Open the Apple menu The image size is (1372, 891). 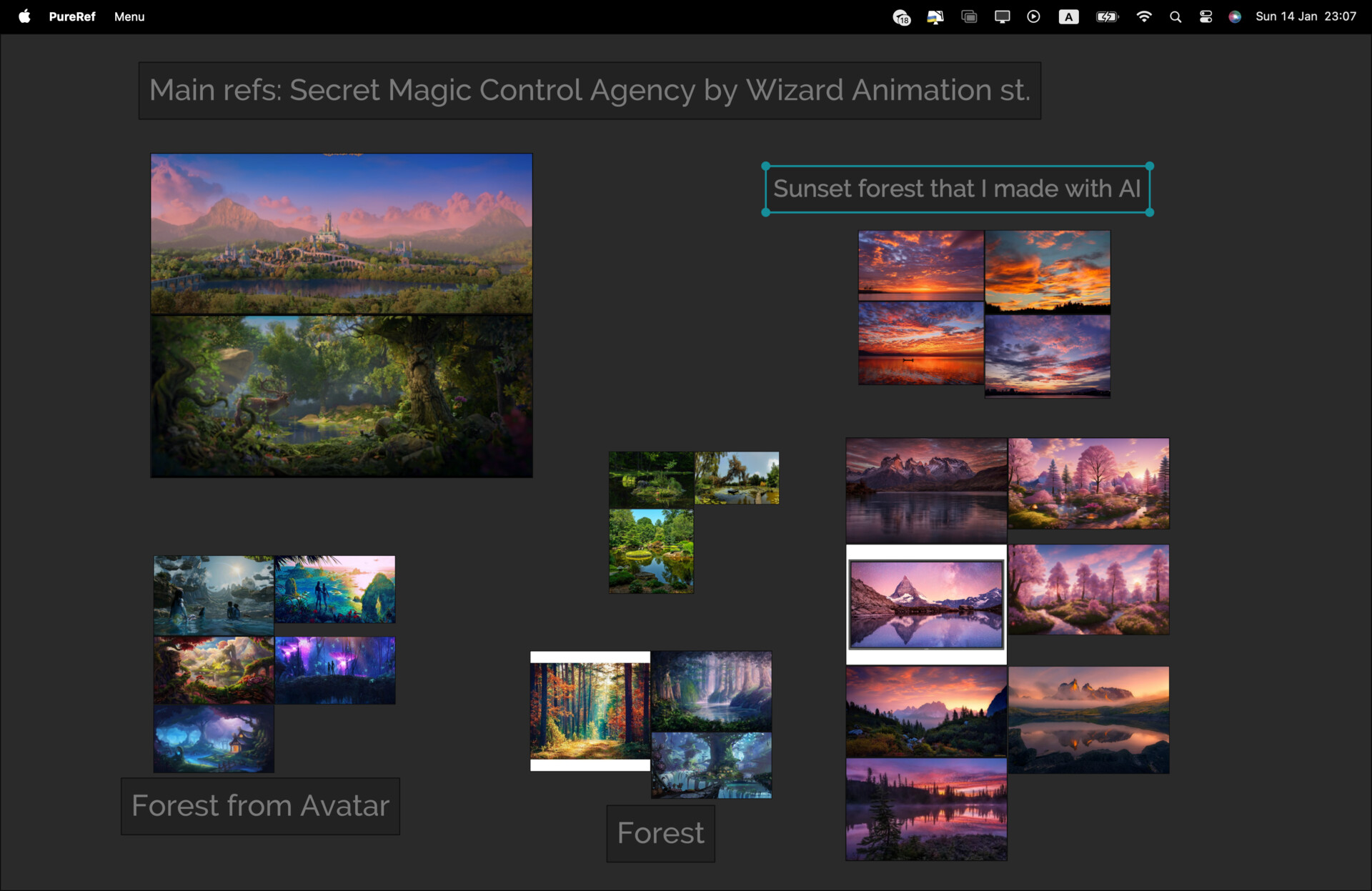point(24,16)
